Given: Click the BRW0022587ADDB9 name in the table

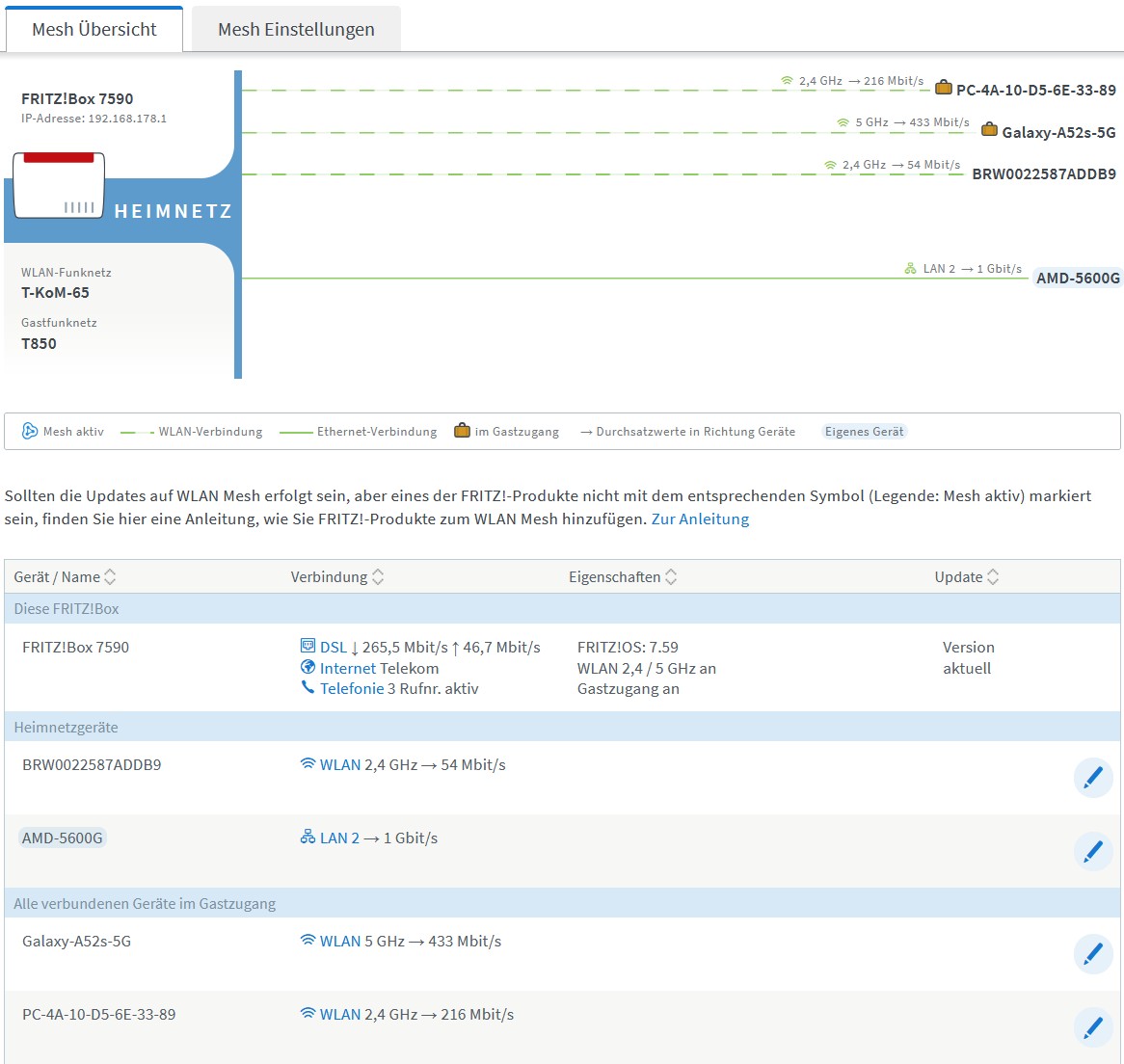Looking at the screenshot, I should [92, 764].
